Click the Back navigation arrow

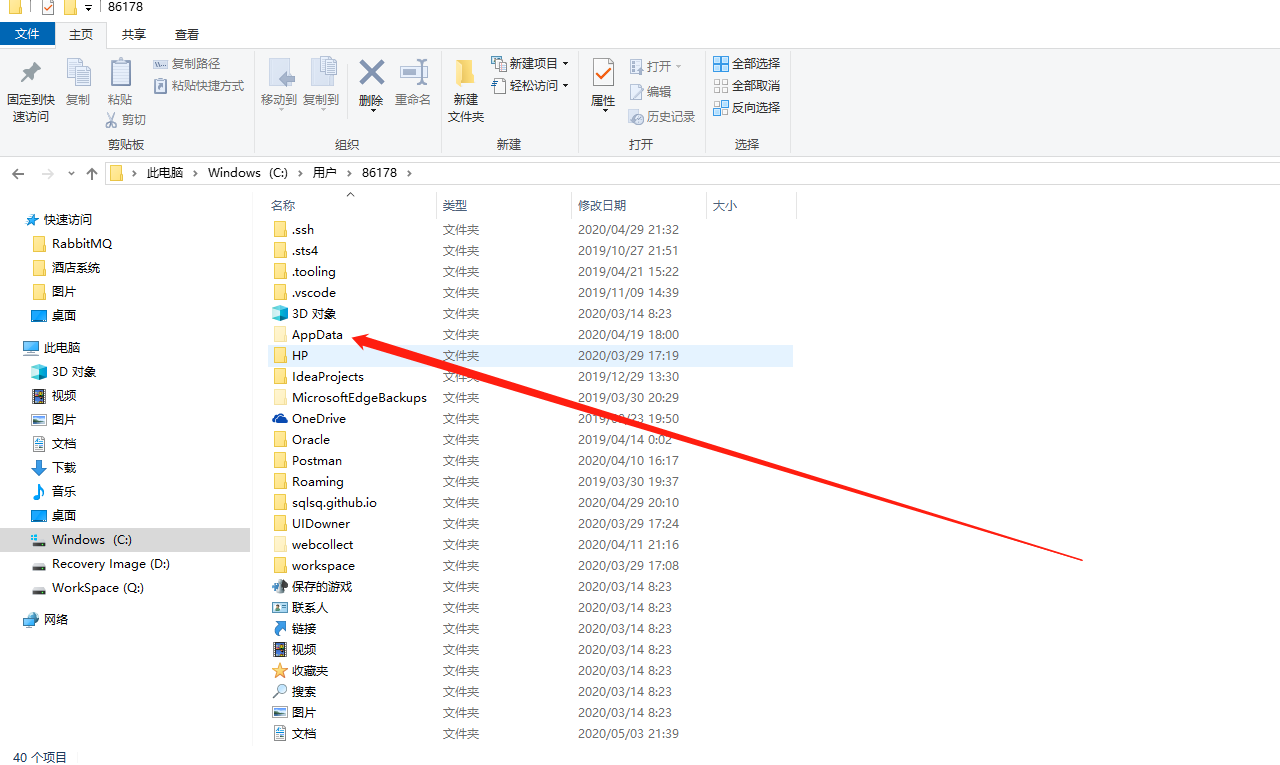18,173
